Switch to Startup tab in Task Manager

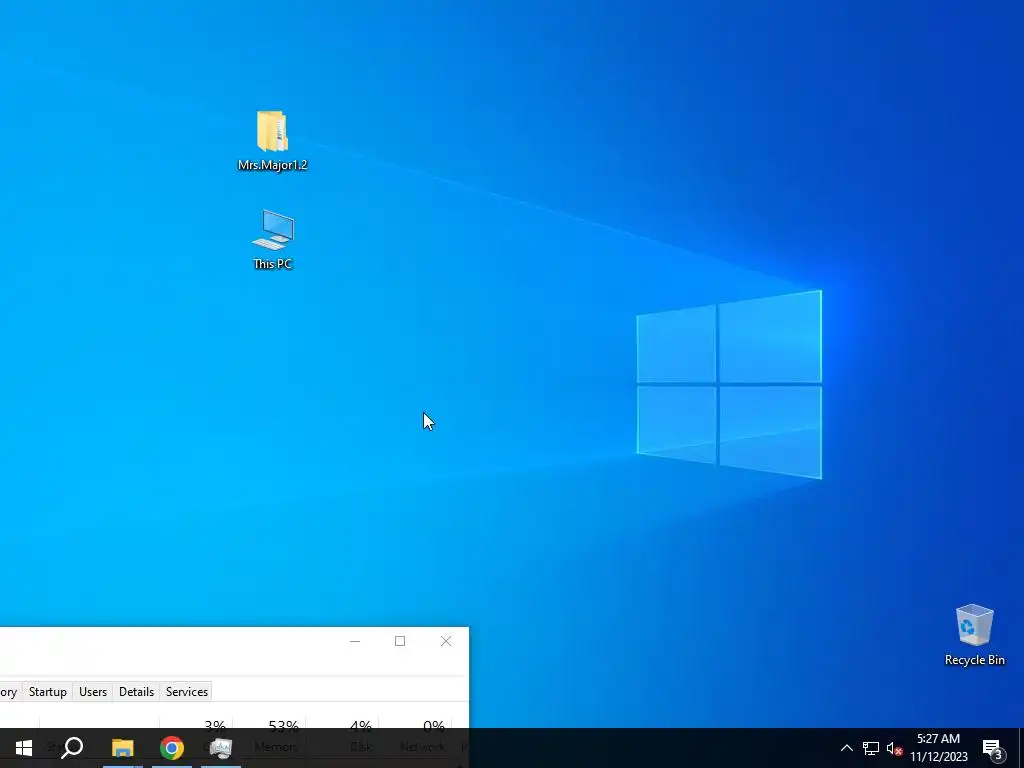click(x=48, y=692)
